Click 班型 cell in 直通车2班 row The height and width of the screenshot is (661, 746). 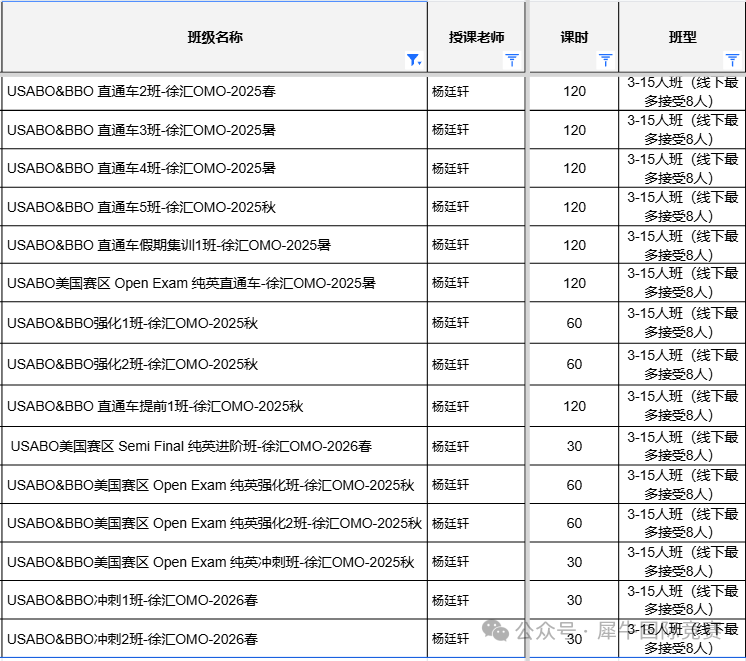click(x=682, y=92)
